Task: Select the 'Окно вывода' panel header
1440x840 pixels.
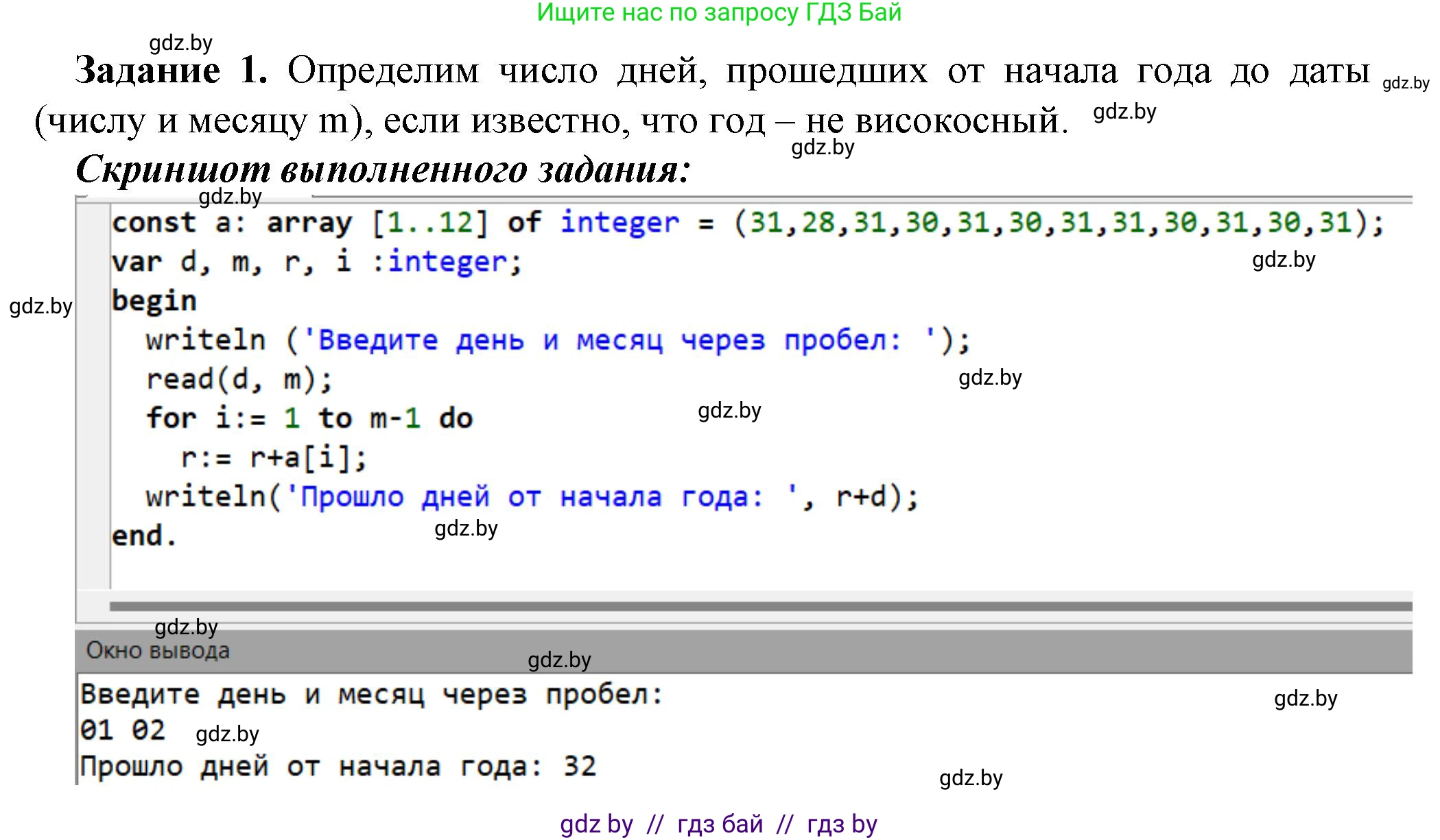Action: click(x=158, y=650)
